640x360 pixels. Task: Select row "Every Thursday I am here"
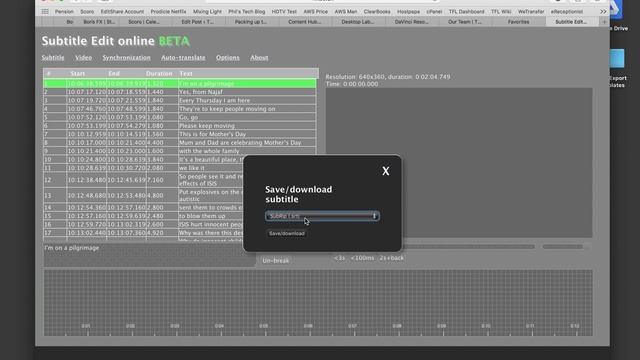click(180, 100)
